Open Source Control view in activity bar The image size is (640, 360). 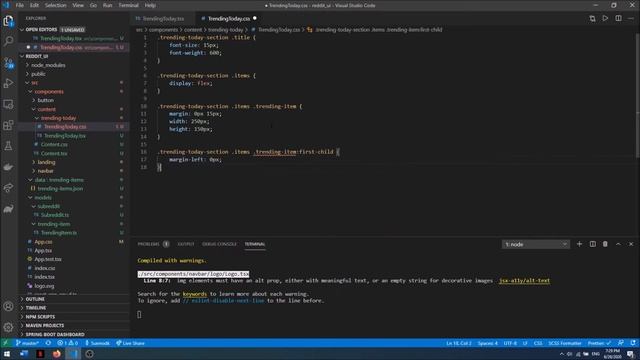coord(8,62)
